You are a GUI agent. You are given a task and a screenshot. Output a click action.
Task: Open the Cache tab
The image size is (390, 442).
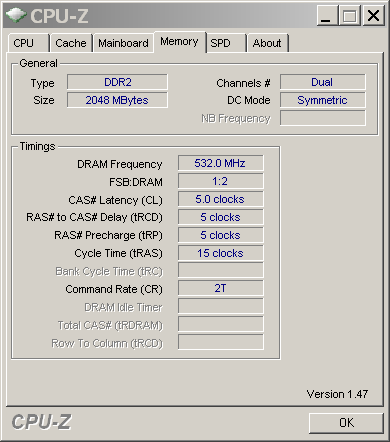tap(71, 43)
